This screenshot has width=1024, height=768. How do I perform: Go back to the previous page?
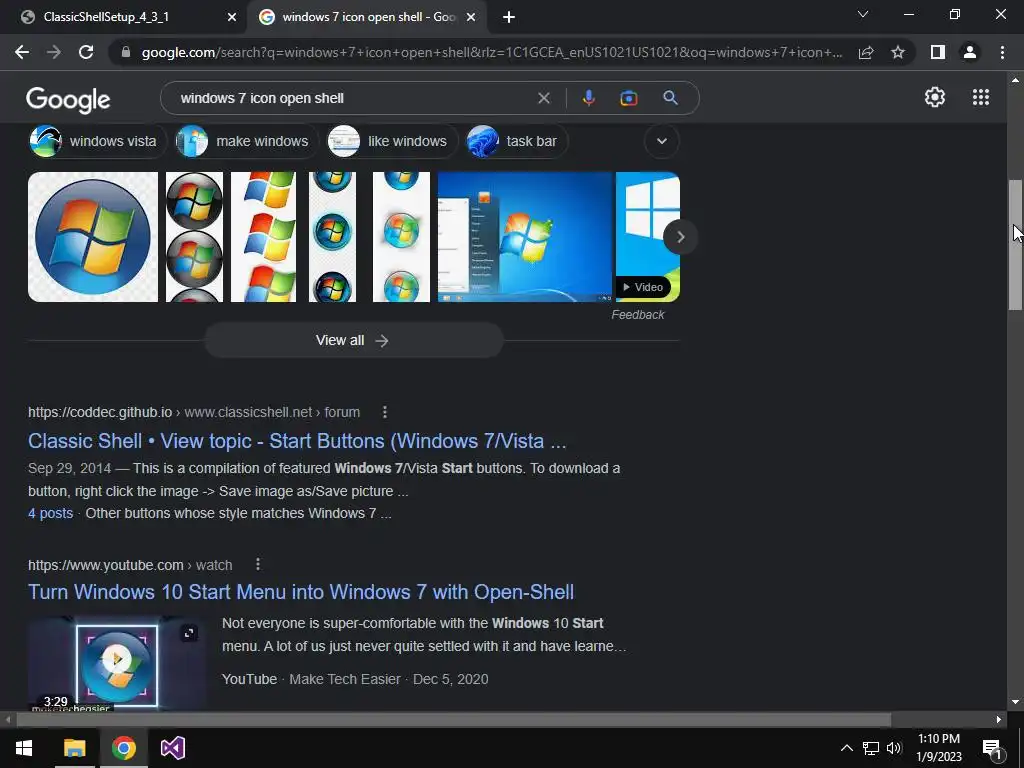[22, 52]
